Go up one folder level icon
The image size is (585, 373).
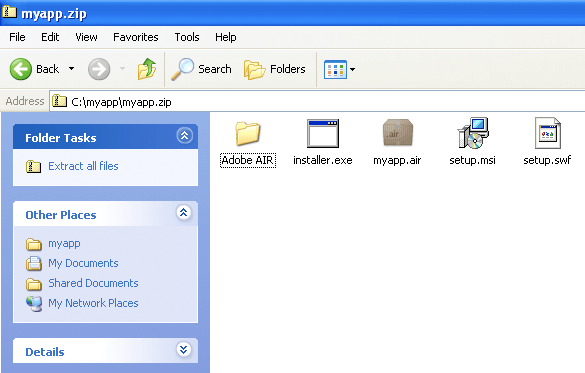[x=147, y=69]
